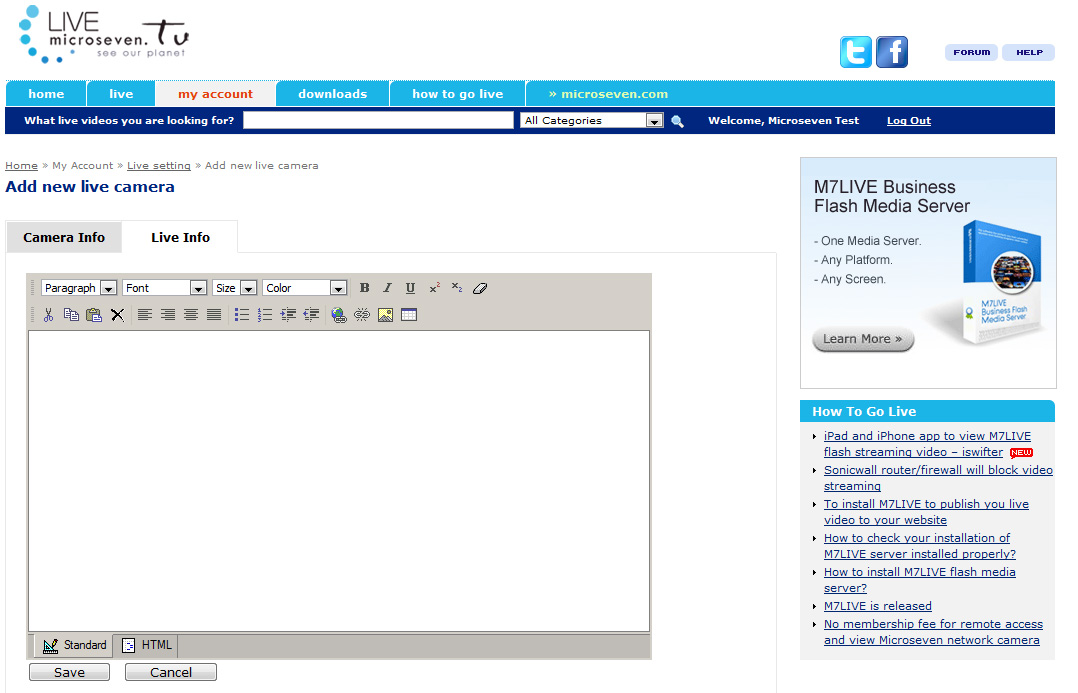Viewport: 1078px width, 693px height.
Task: Go to home in navigation bar
Action: pyautogui.click(x=46, y=94)
